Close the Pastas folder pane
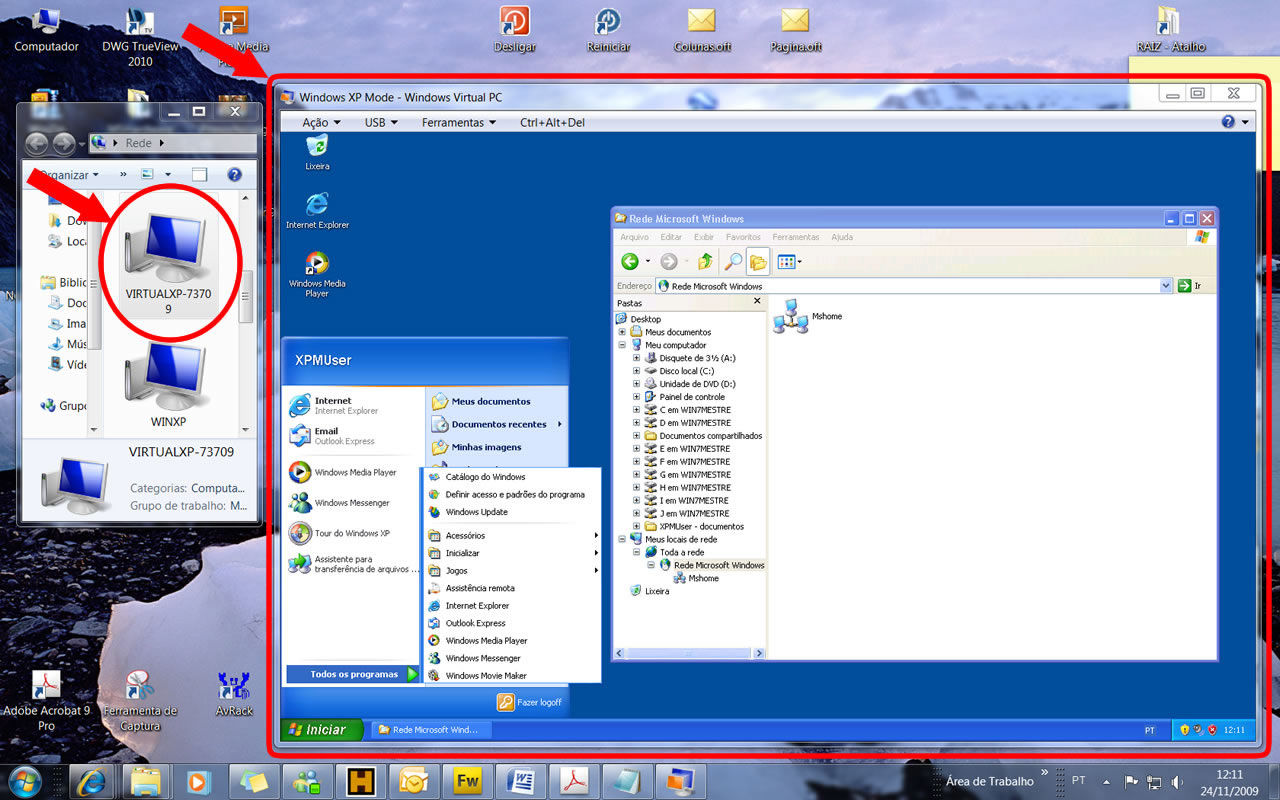The width and height of the screenshot is (1280, 800). point(756,301)
